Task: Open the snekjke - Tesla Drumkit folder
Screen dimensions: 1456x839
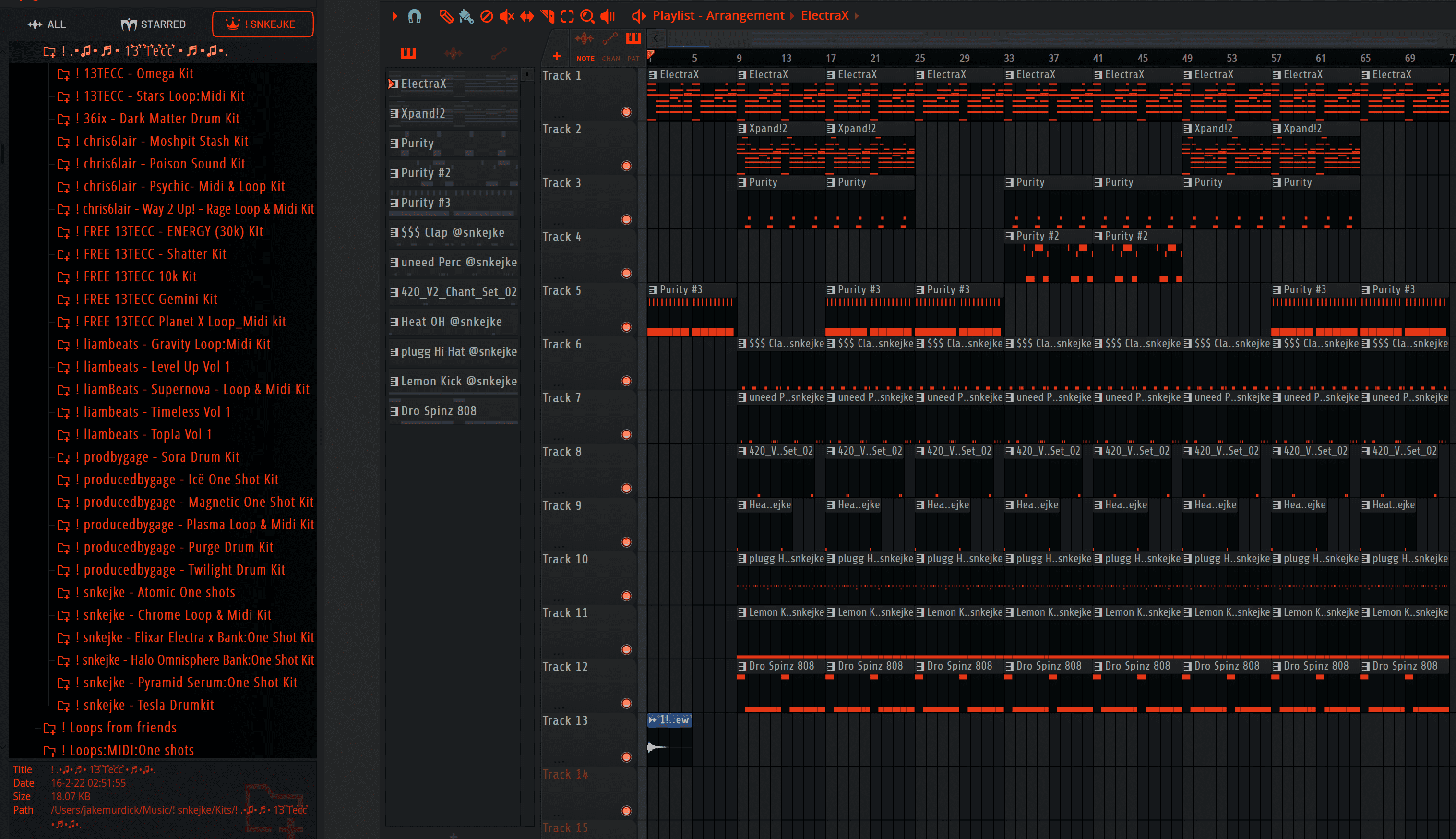Action: click(148, 705)
